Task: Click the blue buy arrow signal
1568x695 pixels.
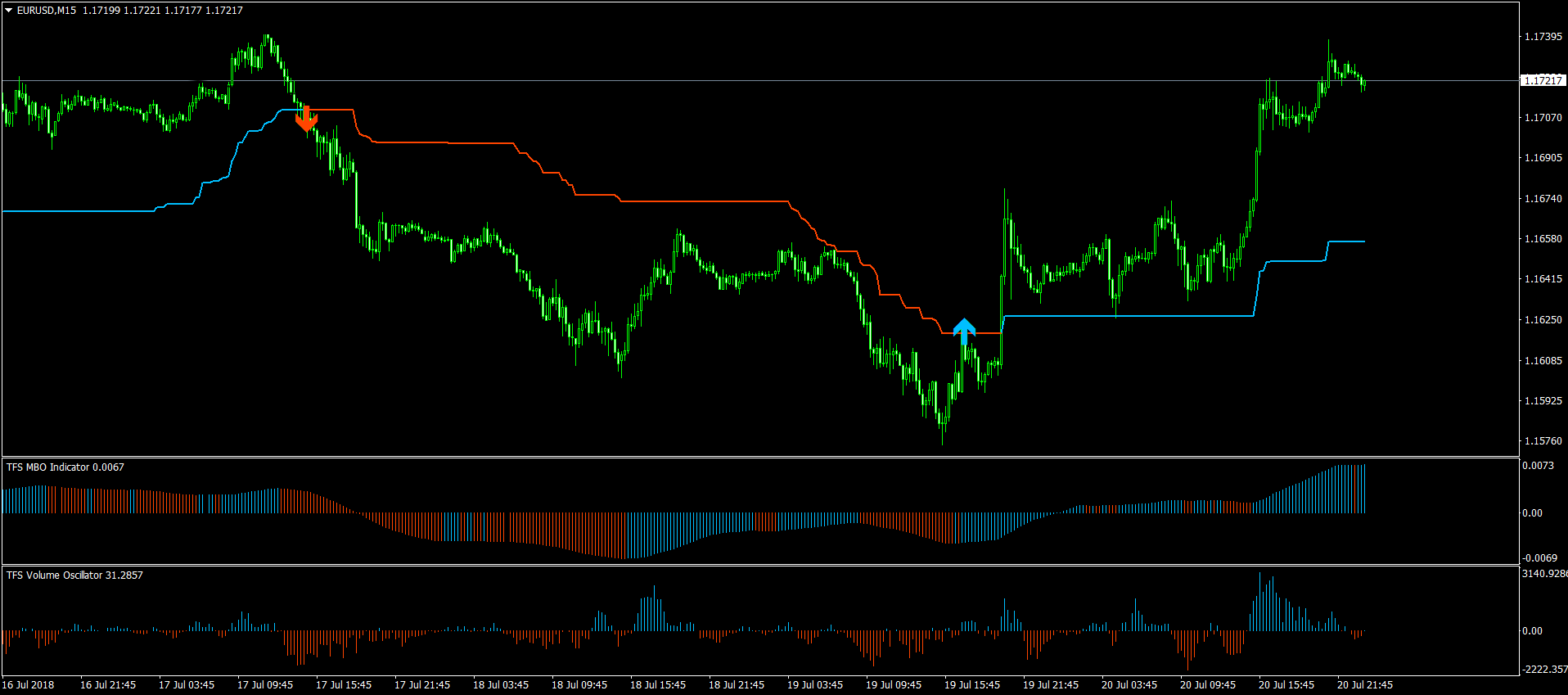Action: tap(964, 330)
